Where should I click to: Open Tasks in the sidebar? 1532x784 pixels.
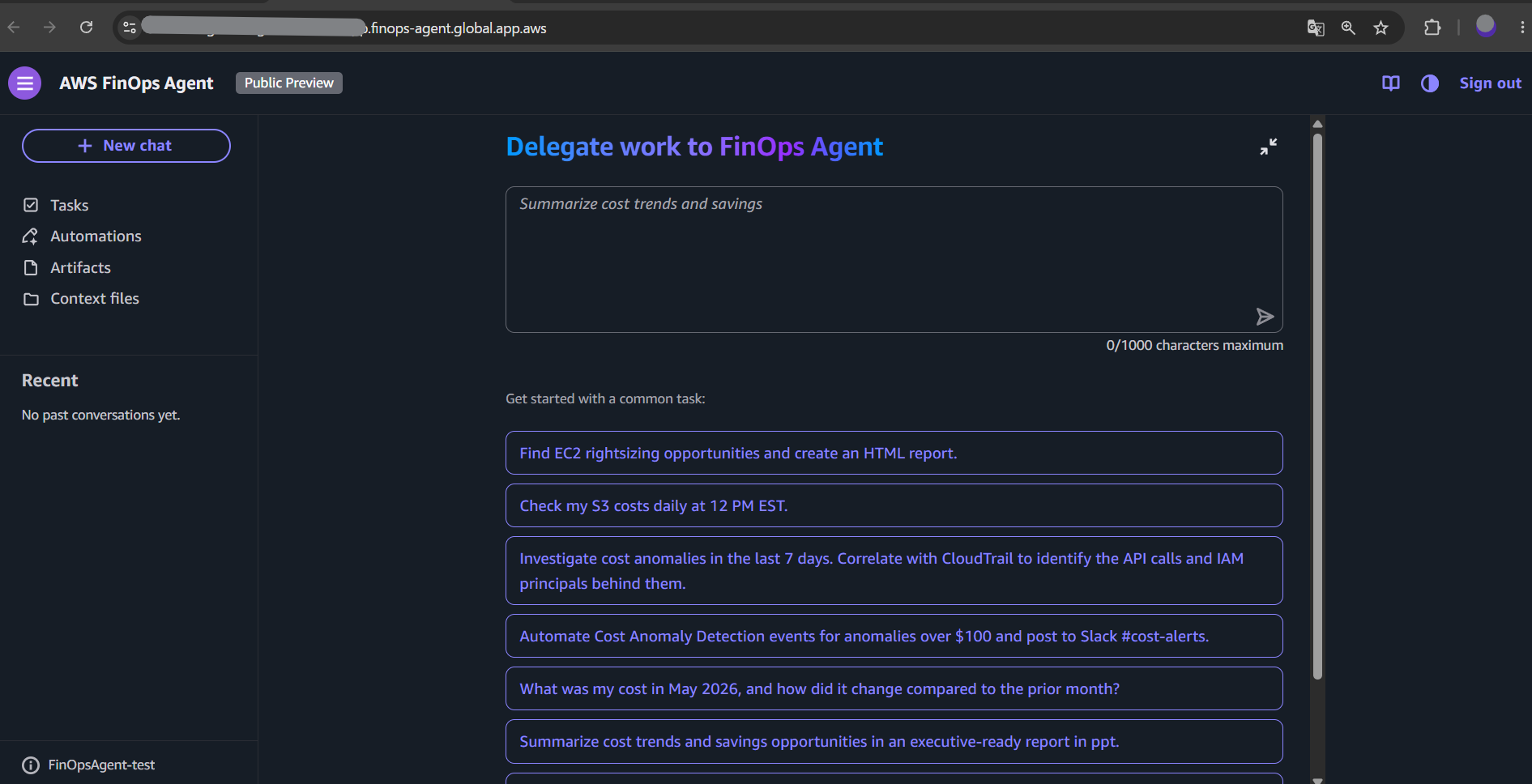click(69, 206)
